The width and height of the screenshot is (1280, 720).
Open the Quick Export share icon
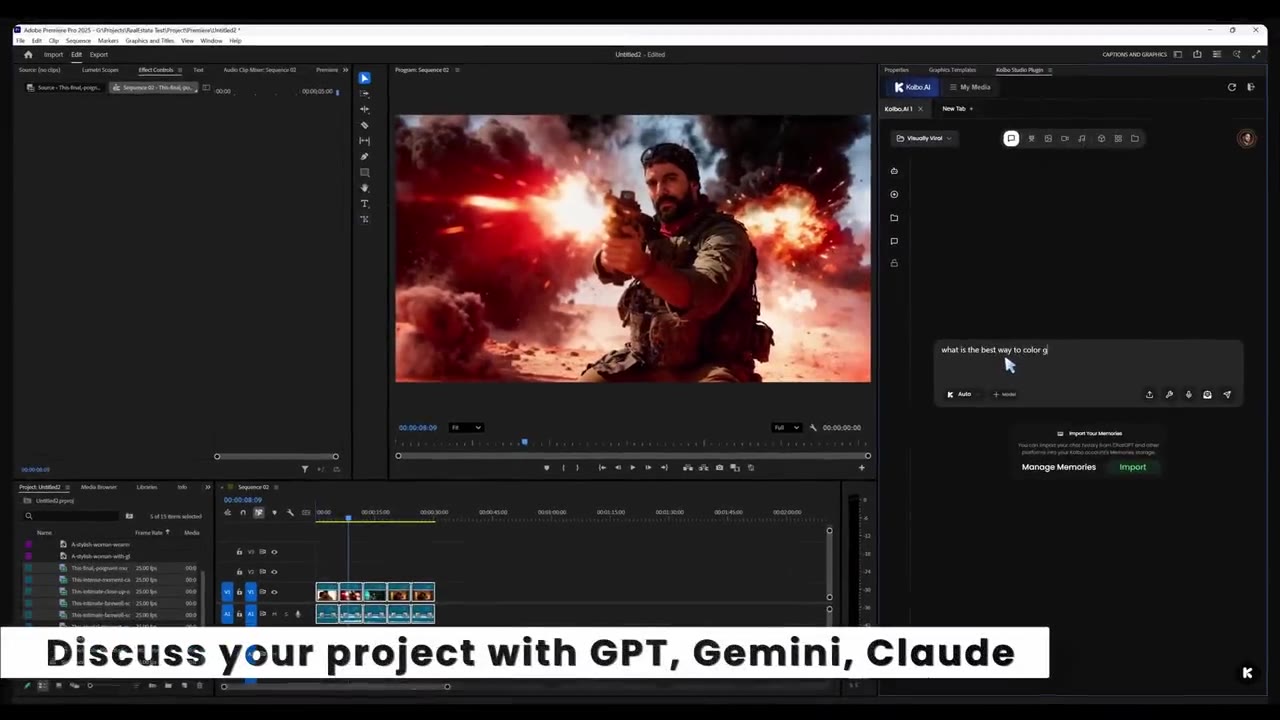pyautogui.click(x=1197, y=54)
